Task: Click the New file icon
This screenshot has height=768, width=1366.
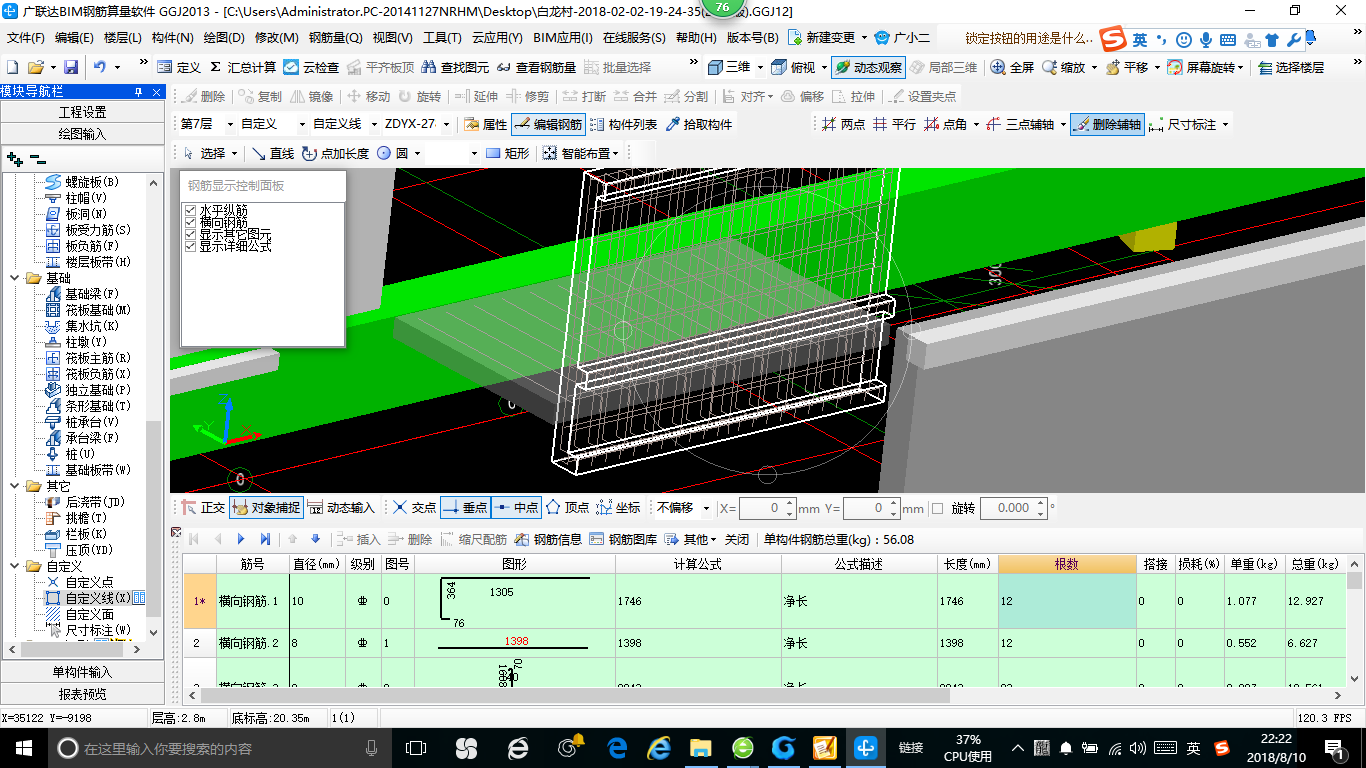Action: tap(13, 67)
